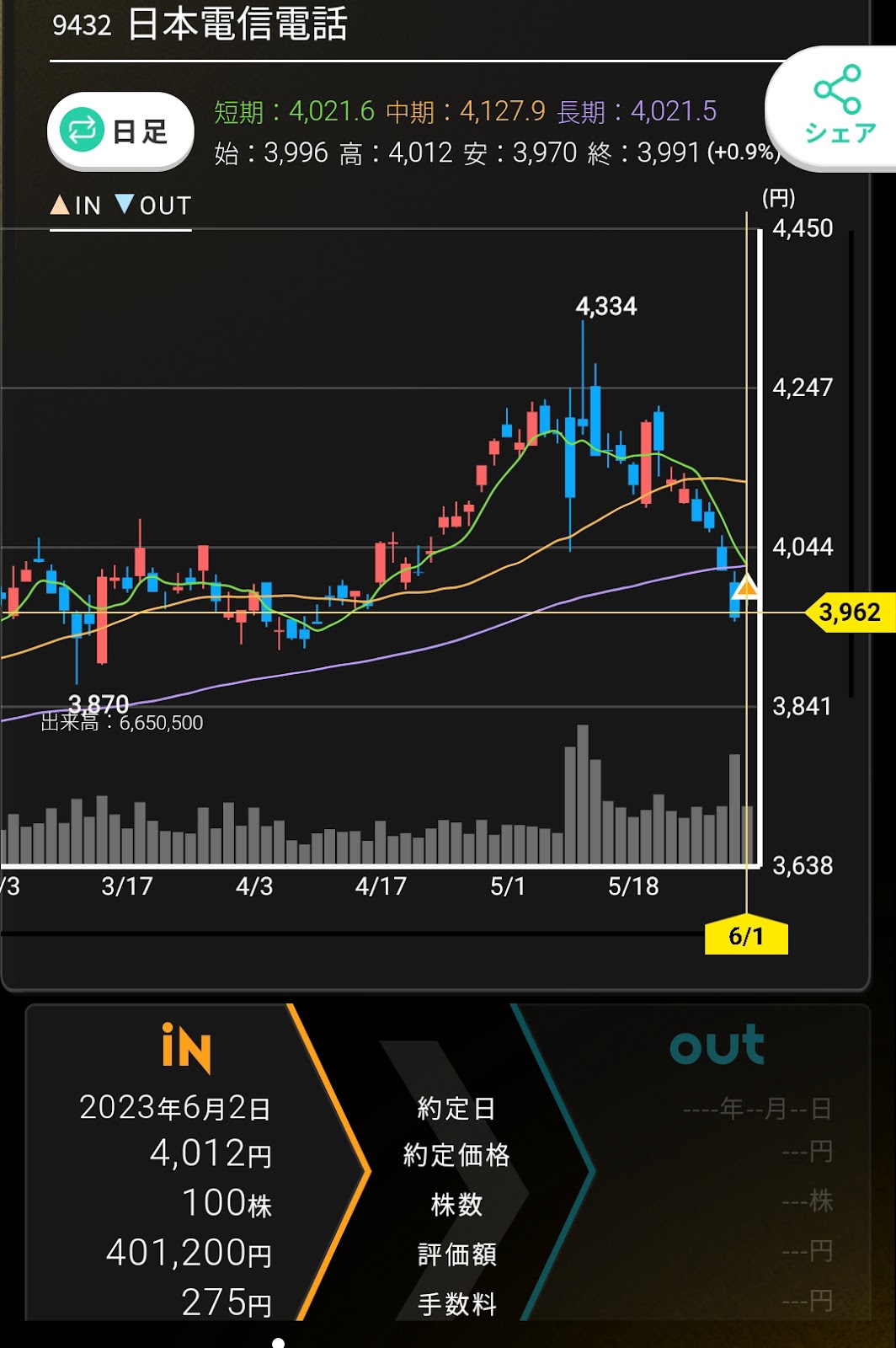Tap the 5/18 date axis label
Image resolution: width=896 pixels, height=1348 pixels.
[x=633, y=886]
